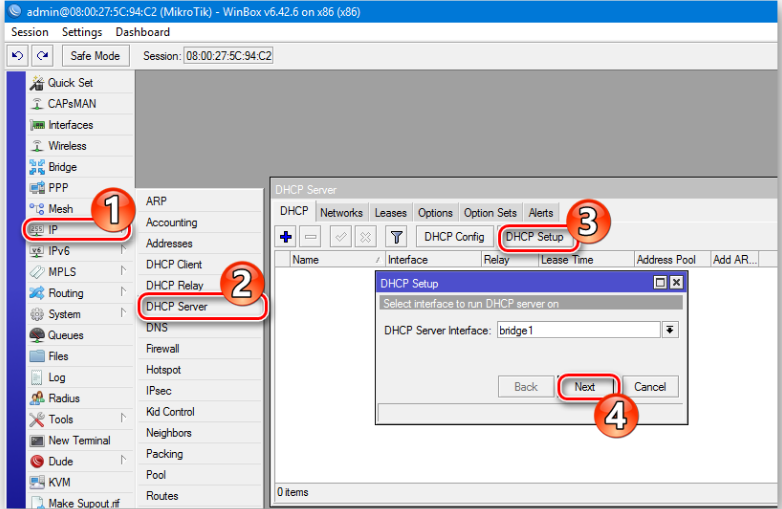
Task: Close the DHCP Setup dialog
Action: click(x=676, y=283)
